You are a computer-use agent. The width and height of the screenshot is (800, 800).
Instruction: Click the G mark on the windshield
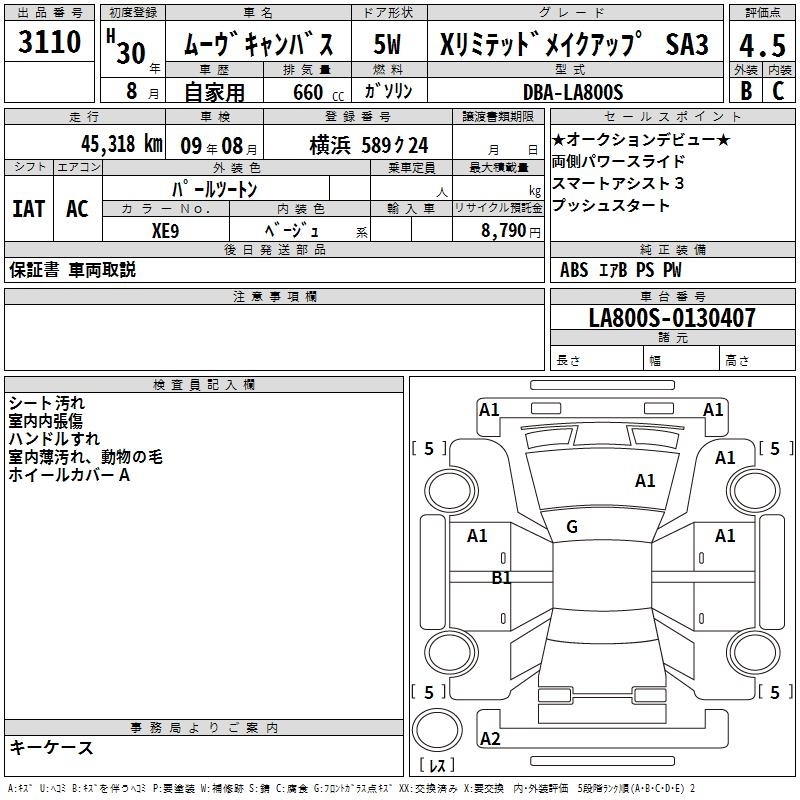point(572,527)
